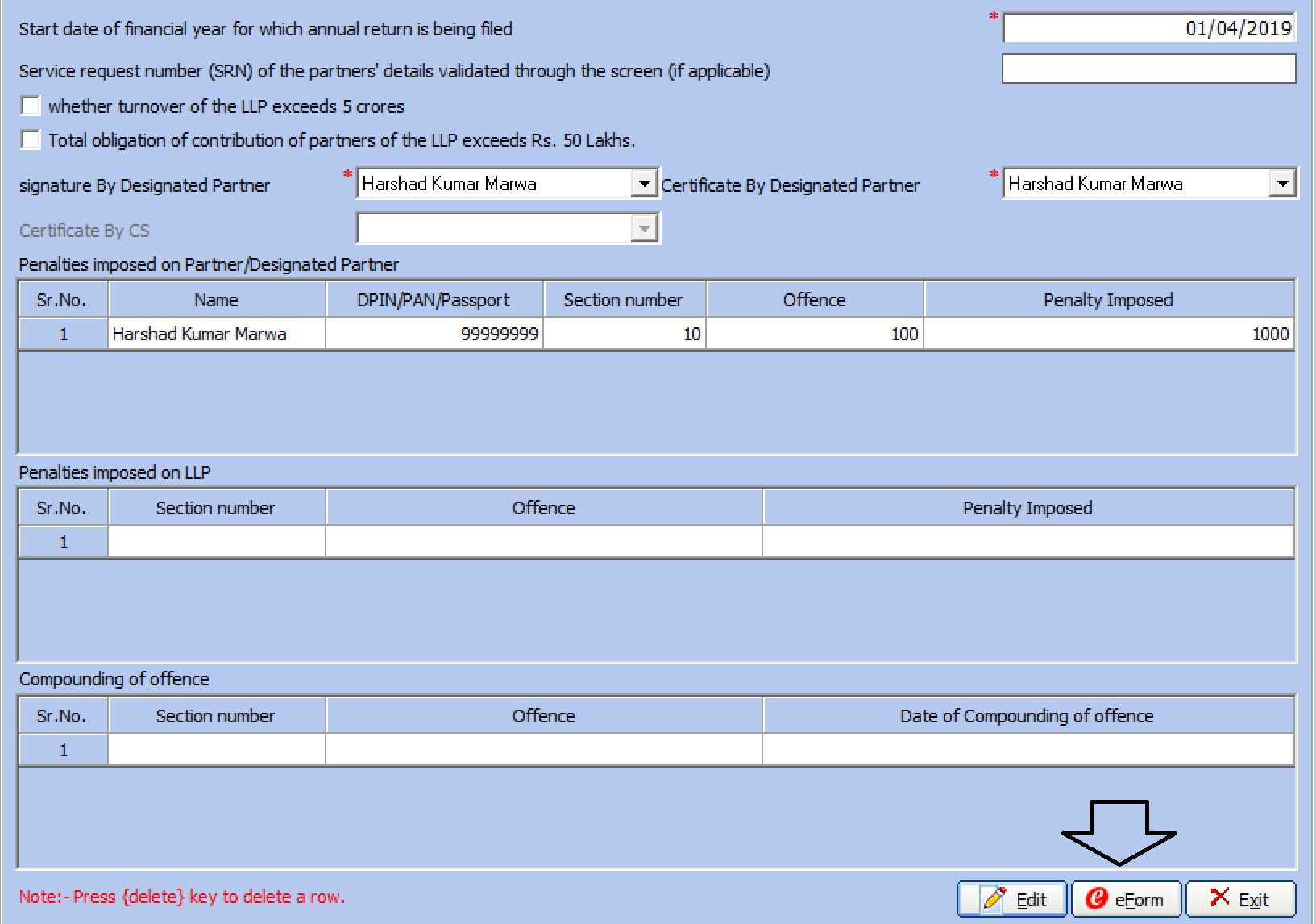Viewport: 1316px width, 924px height.
Task: Click Date of Compounding of offence column header
Action: pyautogui.click(x=1028, y=715)
